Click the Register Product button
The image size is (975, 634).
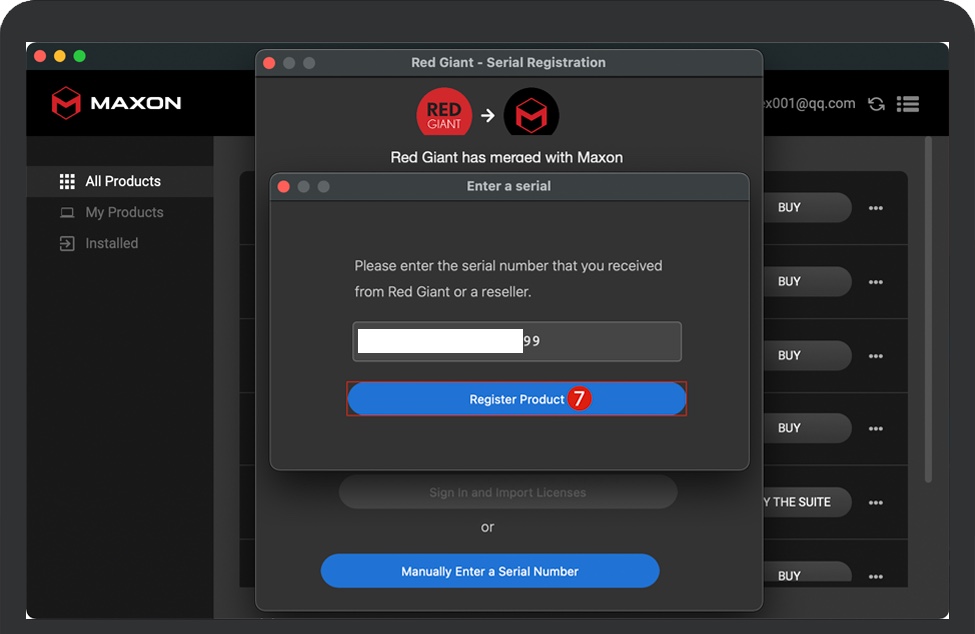pyautogui.click(x=517, y=399)
